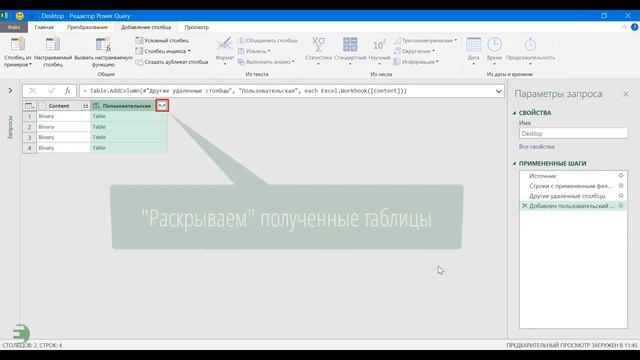The height and width of the screenshot is (360, 640).
Task: Click the Дата date icon
Action: pos(473,44)
